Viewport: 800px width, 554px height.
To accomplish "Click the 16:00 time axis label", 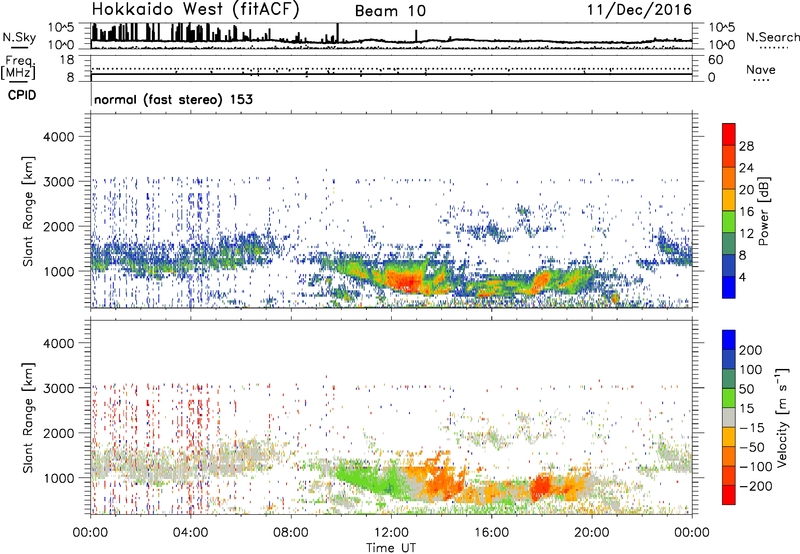I will (491, 533).
